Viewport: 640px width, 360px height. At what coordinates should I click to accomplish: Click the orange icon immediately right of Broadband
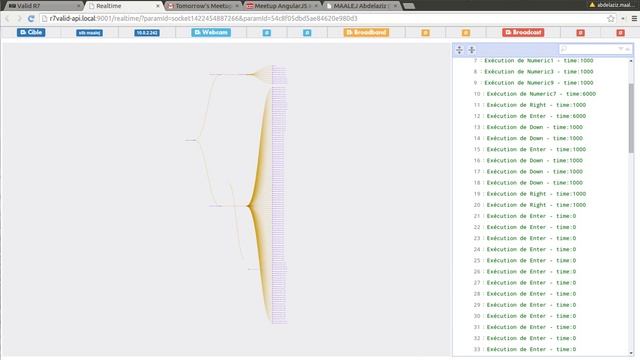[x=425, y=33]
